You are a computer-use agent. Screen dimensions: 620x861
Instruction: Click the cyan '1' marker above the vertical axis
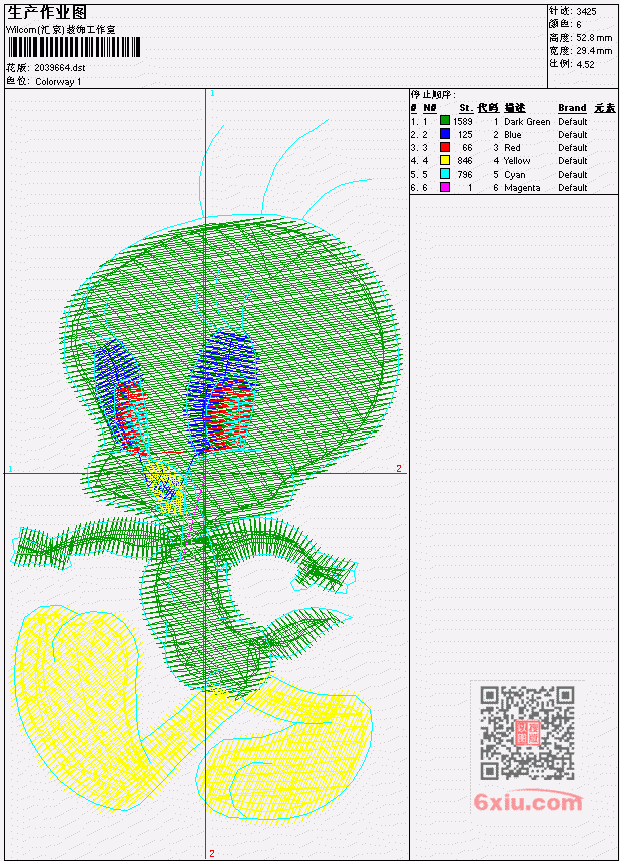212,93
